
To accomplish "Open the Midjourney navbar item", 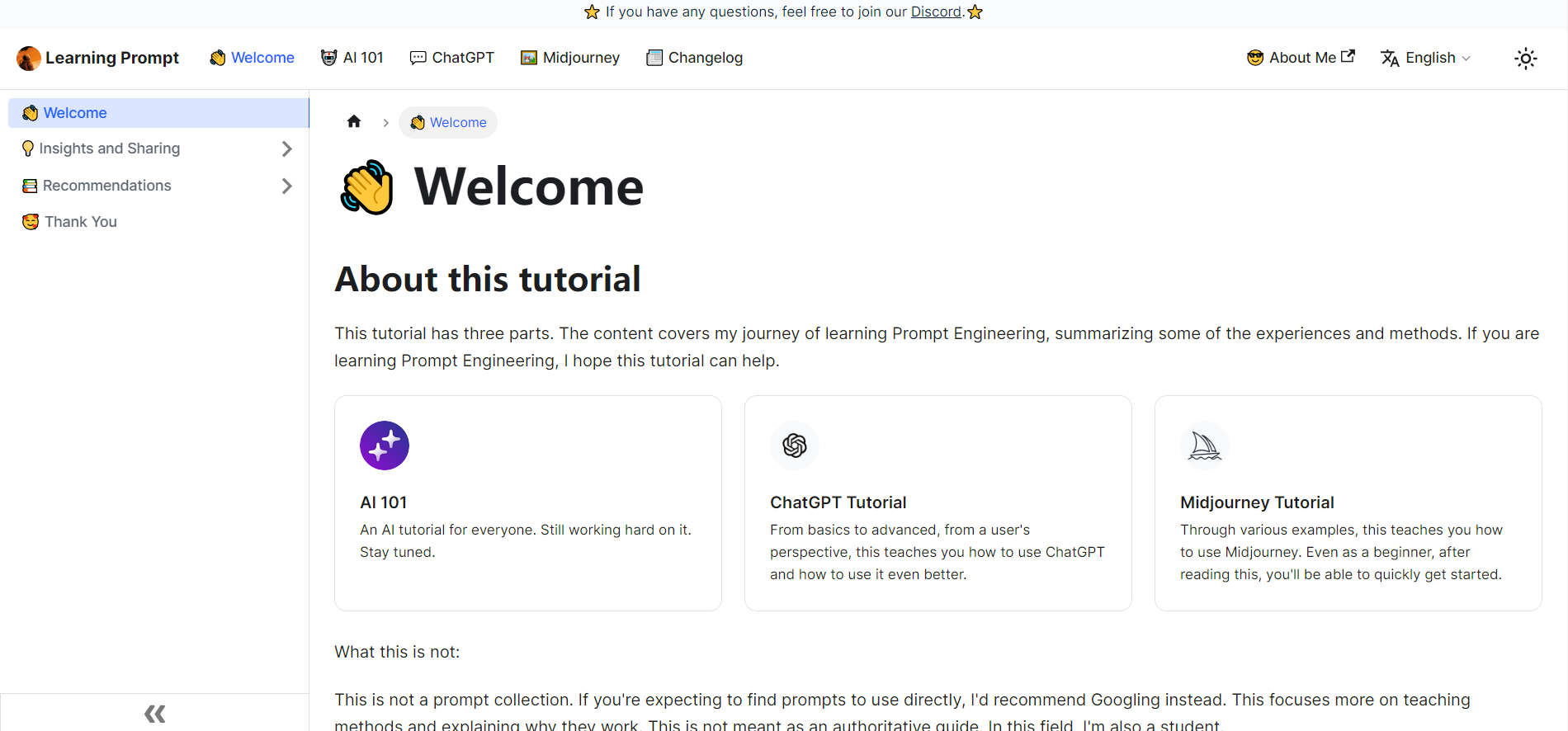I will (x=570, y=58).
